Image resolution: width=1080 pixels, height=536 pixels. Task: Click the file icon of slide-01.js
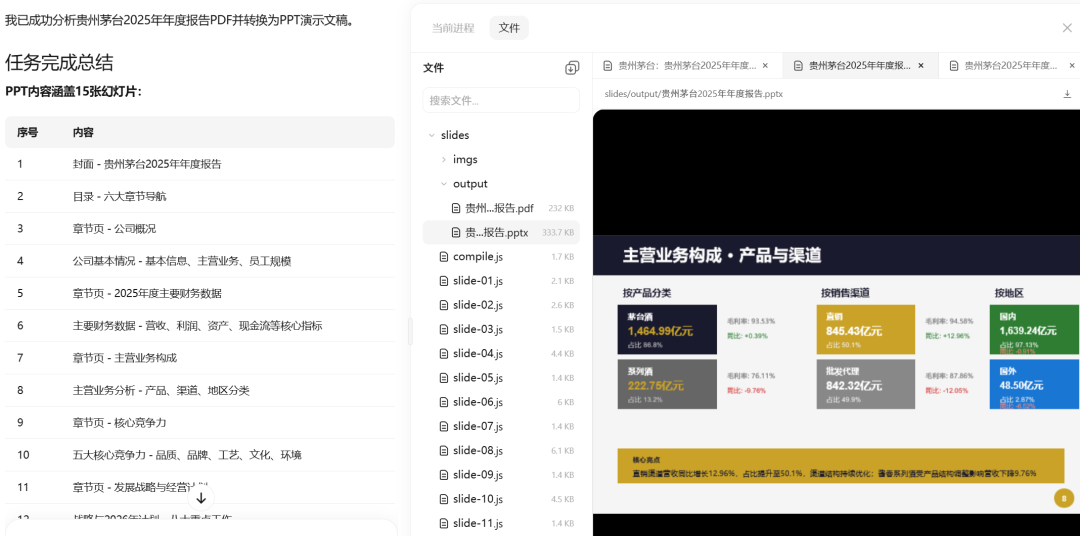(444, 281)
